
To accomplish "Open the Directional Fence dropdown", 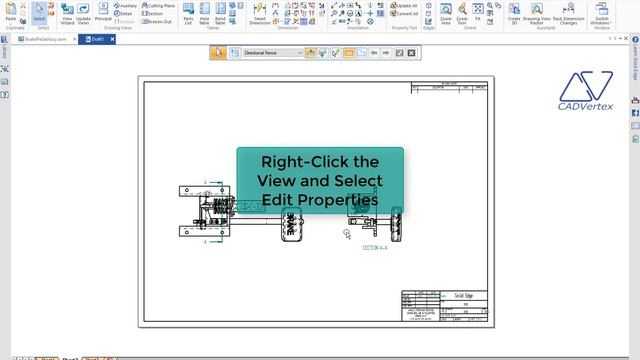I will click(x=273, y=53).
